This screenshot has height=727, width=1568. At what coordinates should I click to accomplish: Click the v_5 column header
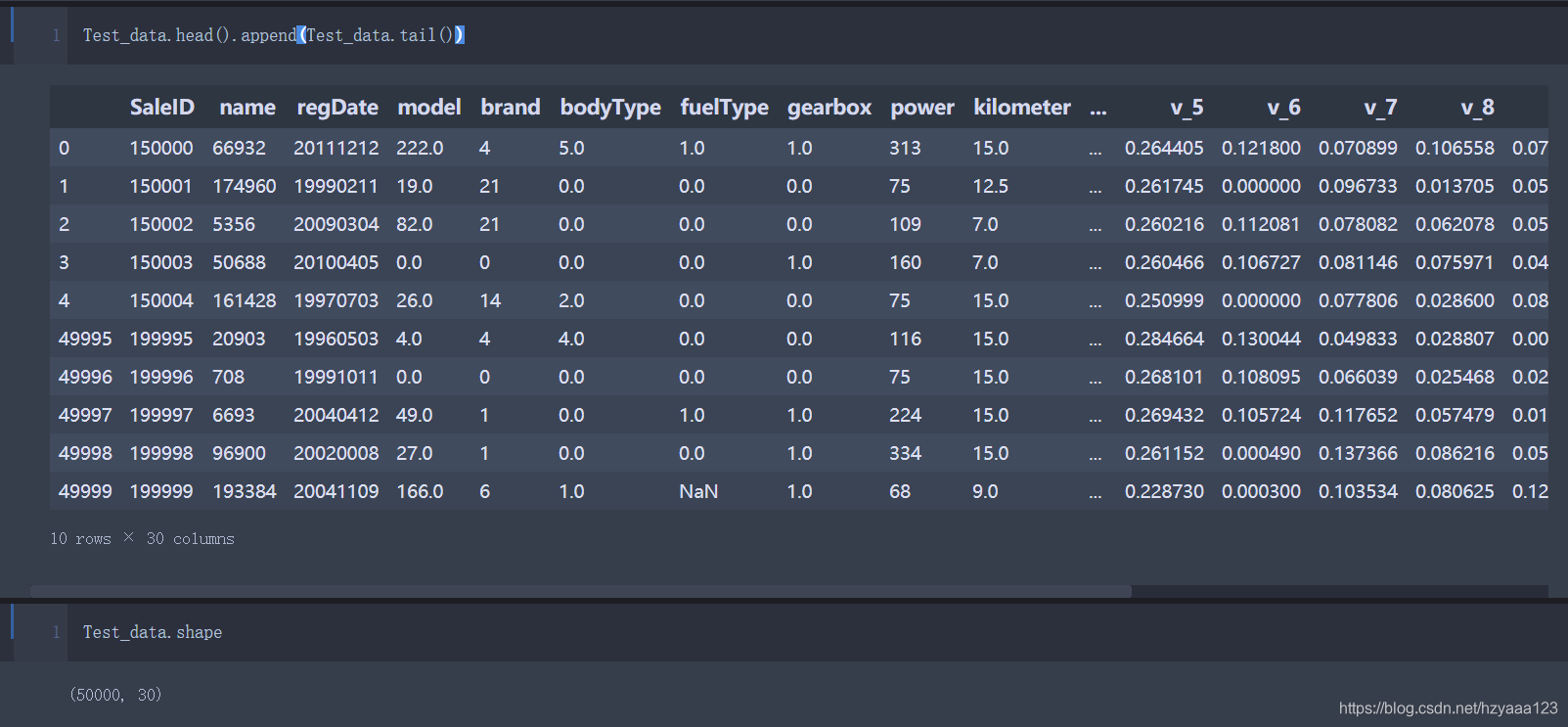pos(1187,108)
